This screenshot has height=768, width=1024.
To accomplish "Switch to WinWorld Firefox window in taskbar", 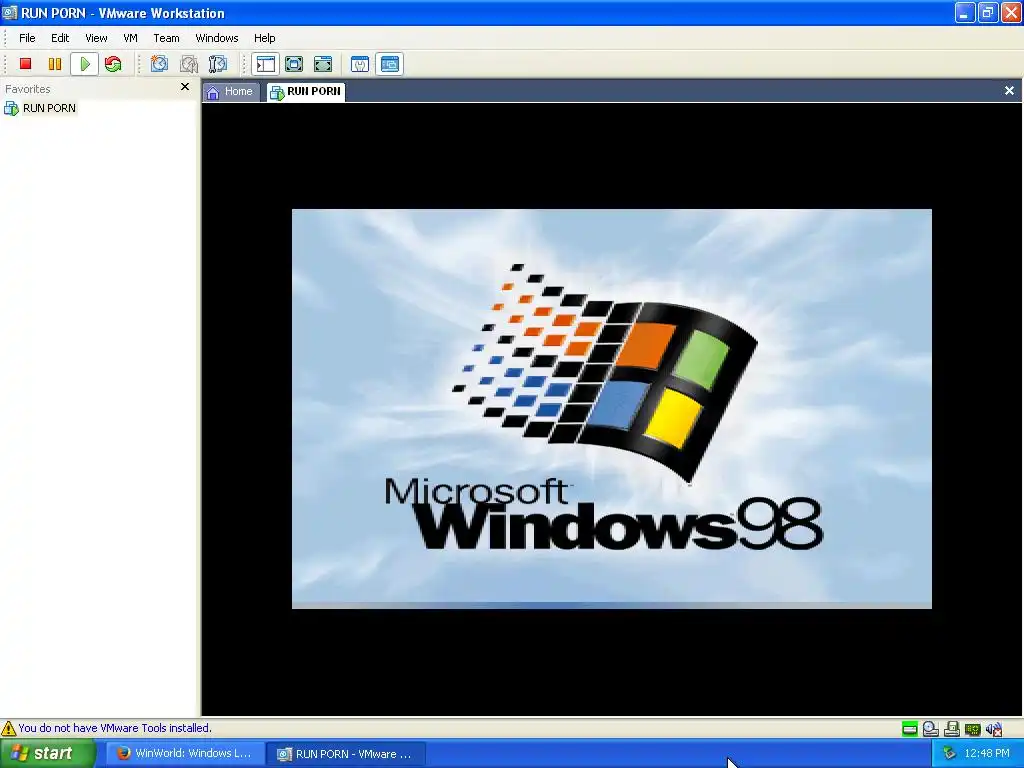I will tap(185, 754).
